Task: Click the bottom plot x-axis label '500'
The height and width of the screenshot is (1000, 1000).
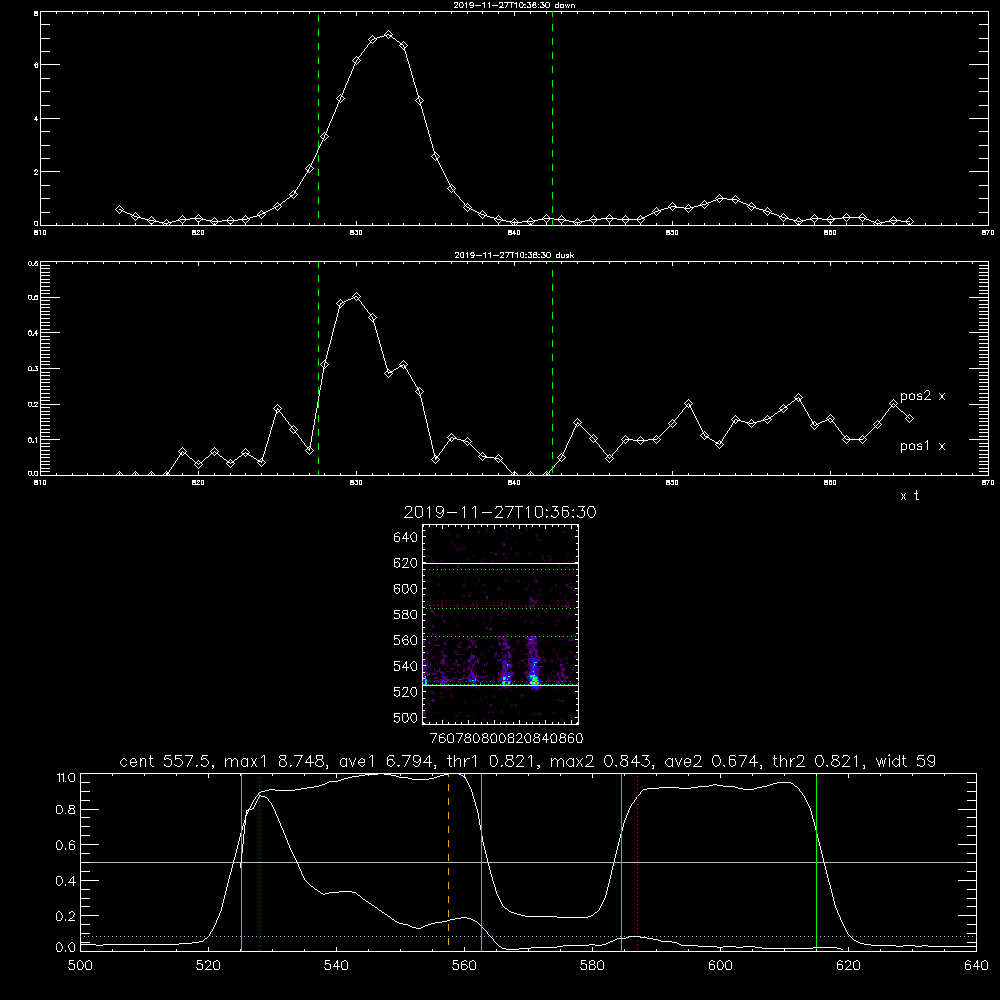Action: tap(80, 966)
